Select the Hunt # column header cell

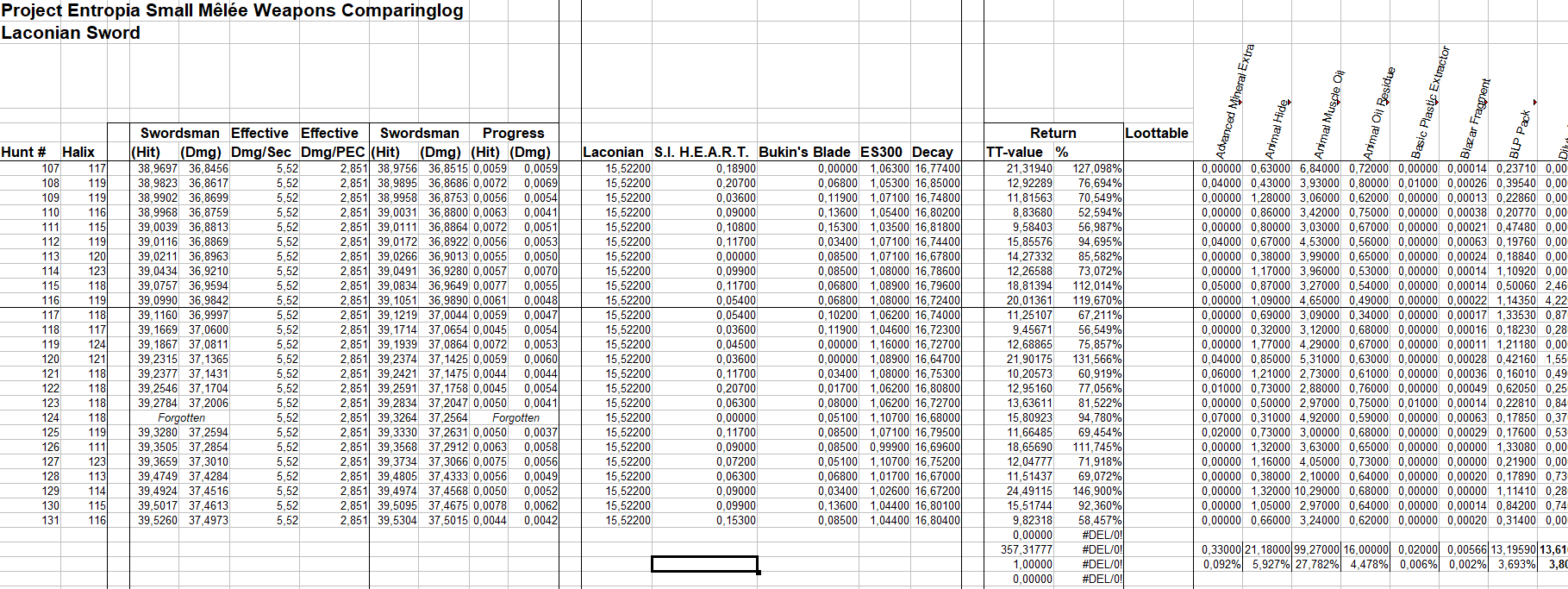pos(24,153)
